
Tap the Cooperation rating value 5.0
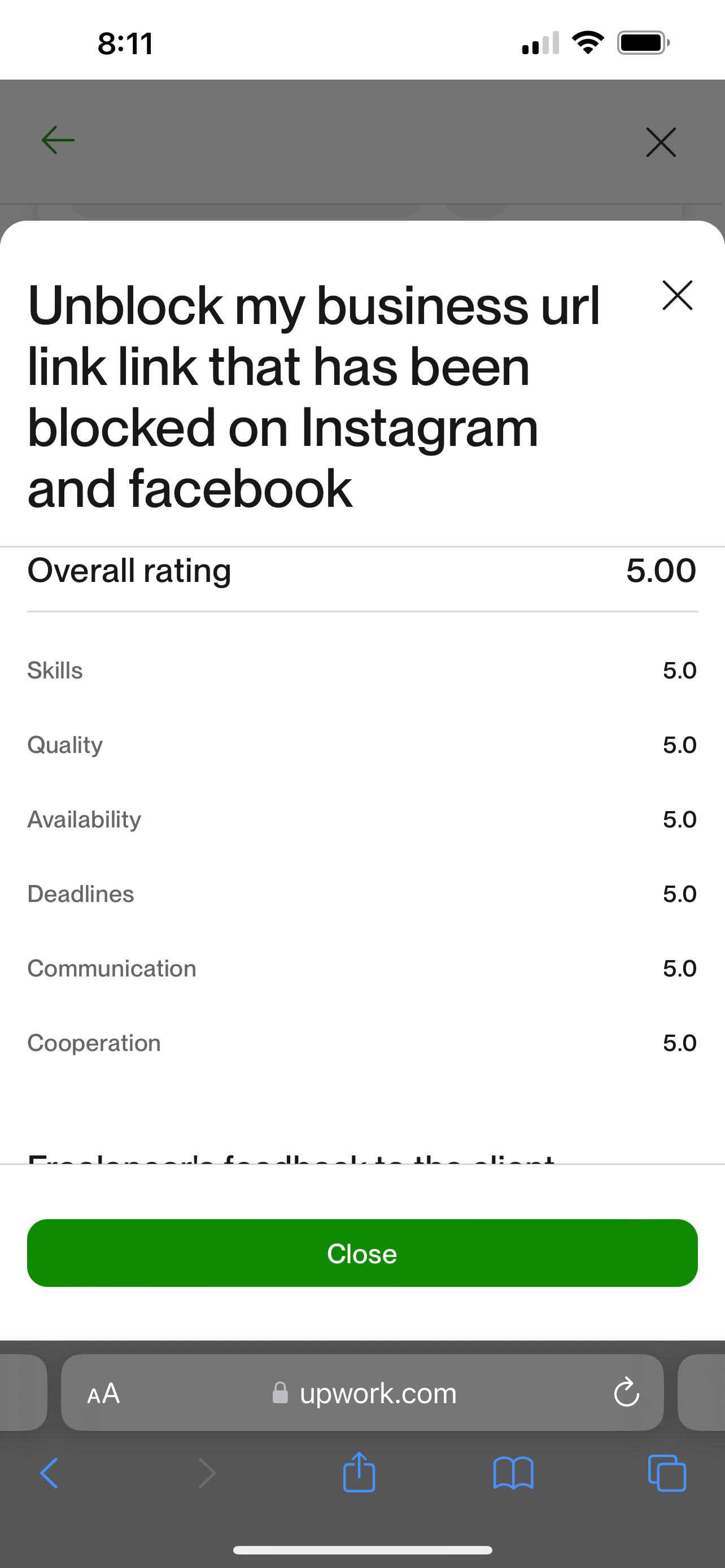(x=679, y=1043)
